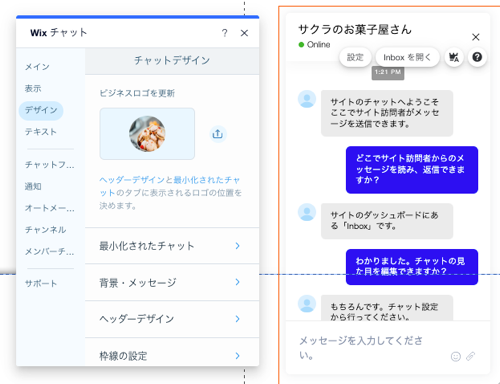
Task: Open the help icon above chat widget
Action: point(477,57)
